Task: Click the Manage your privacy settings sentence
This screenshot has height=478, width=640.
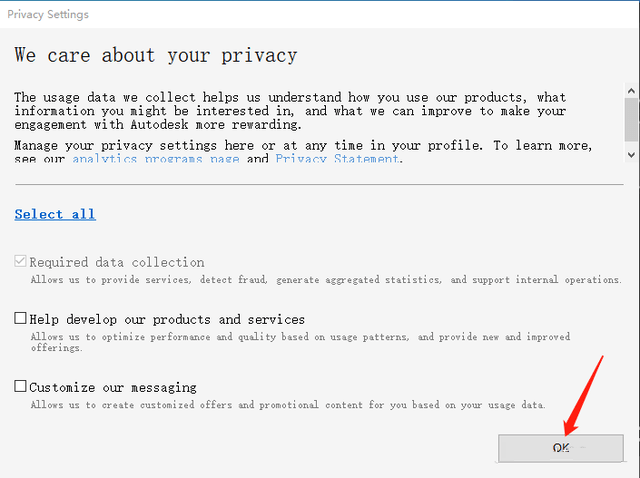Action: pos(300,145)
